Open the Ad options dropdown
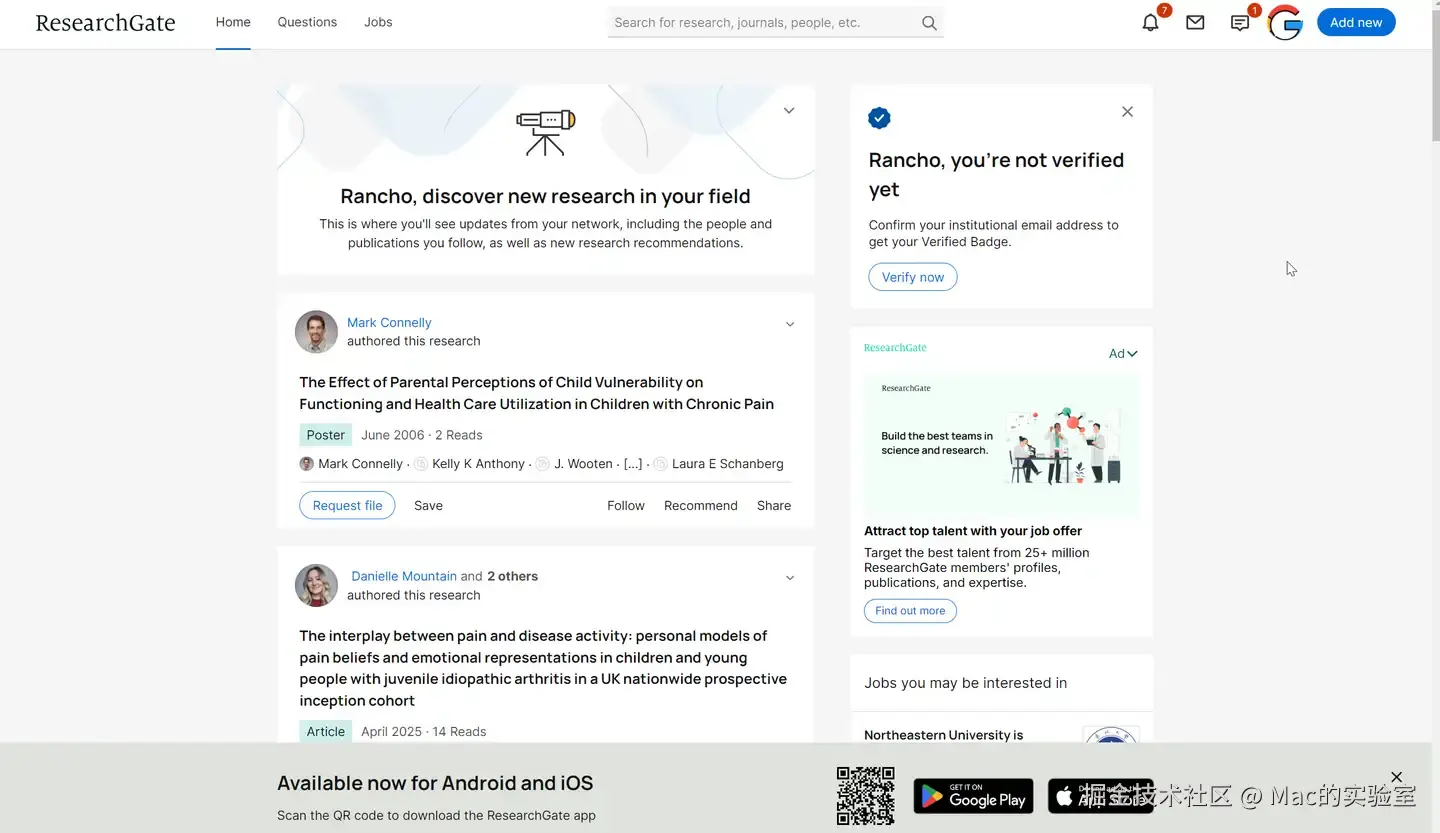 [1123, 353]
